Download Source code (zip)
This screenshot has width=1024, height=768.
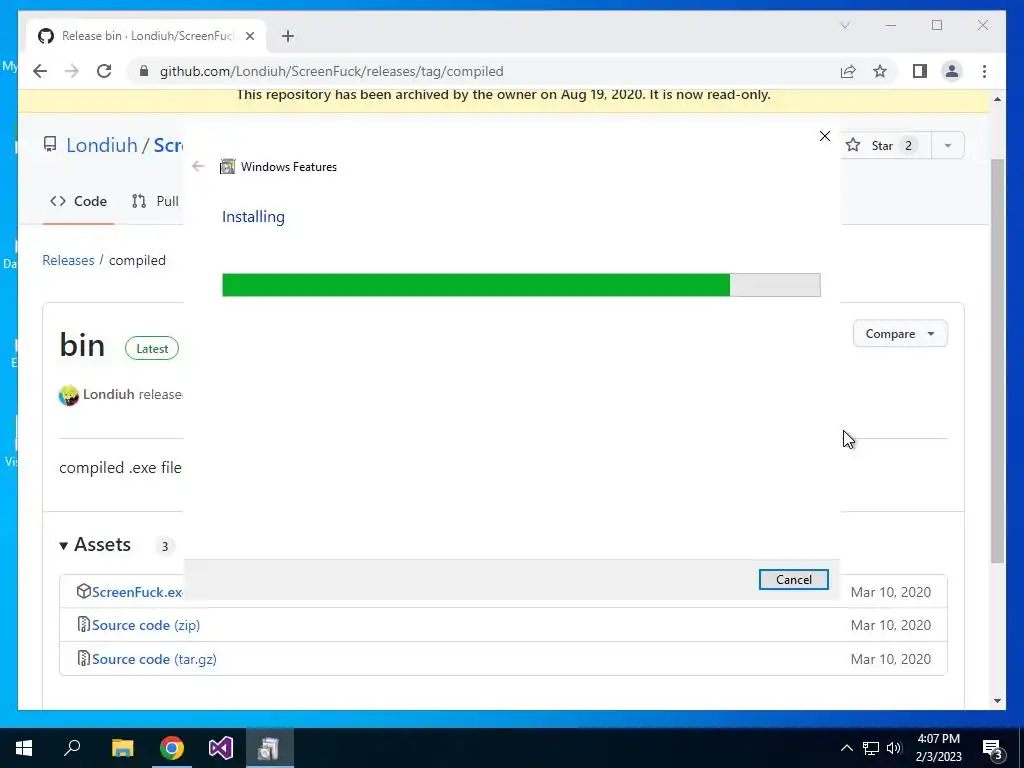pos(146,625)
